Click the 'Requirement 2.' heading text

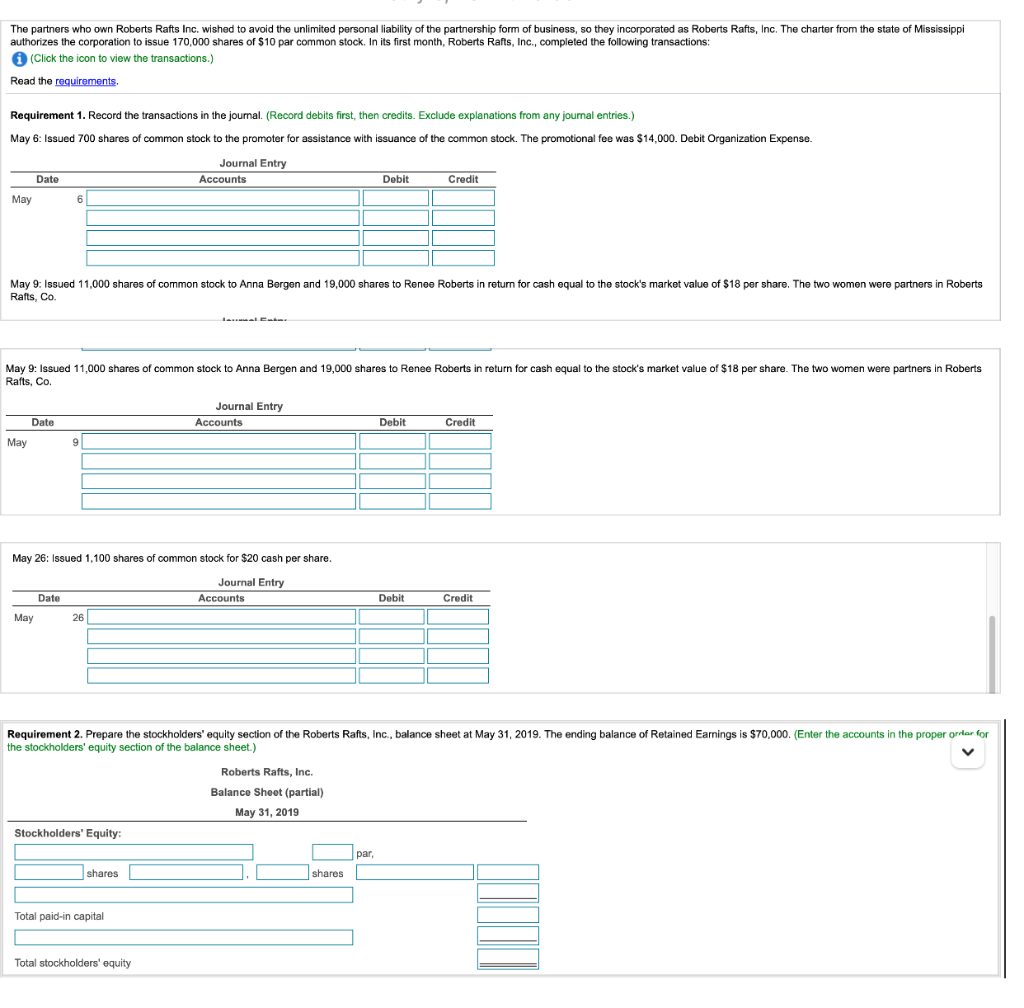click(x=44, y=734)
